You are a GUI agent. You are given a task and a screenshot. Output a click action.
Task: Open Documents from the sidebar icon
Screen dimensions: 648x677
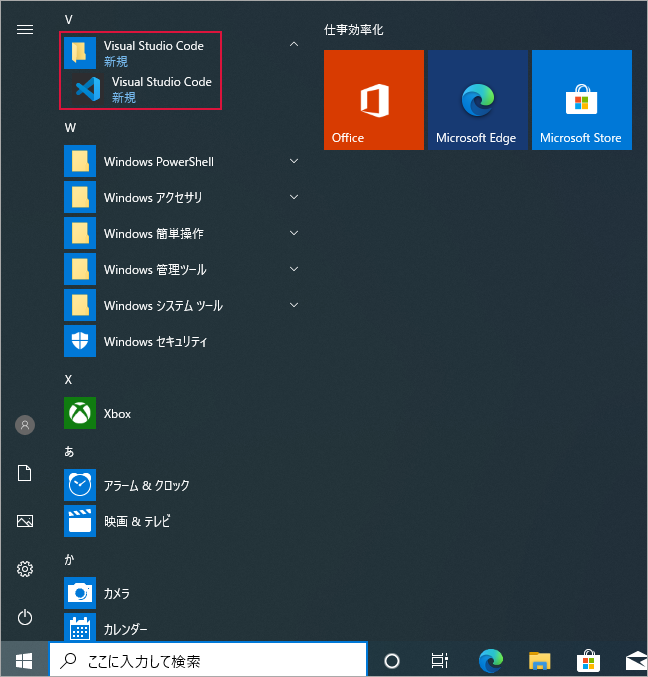click(25, 473)
